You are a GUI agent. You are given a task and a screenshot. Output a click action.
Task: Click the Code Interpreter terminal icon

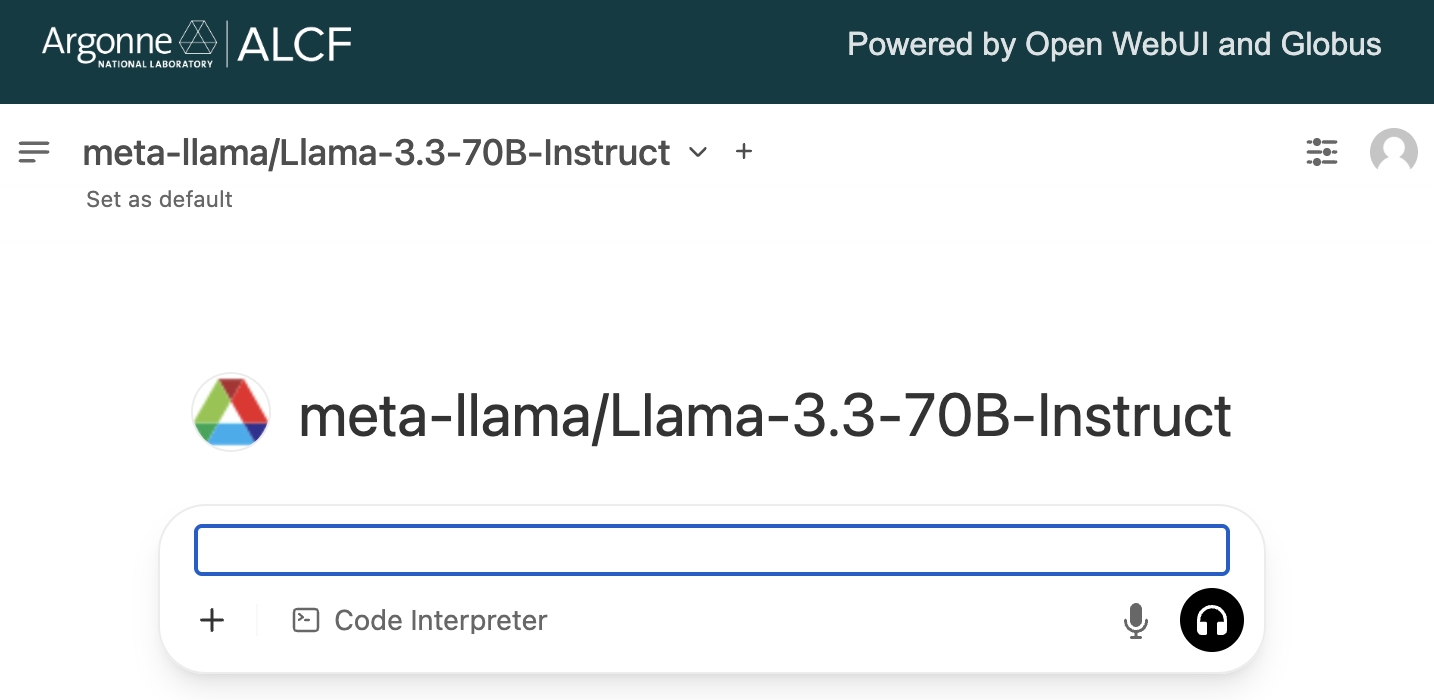(x=305, y=620)
